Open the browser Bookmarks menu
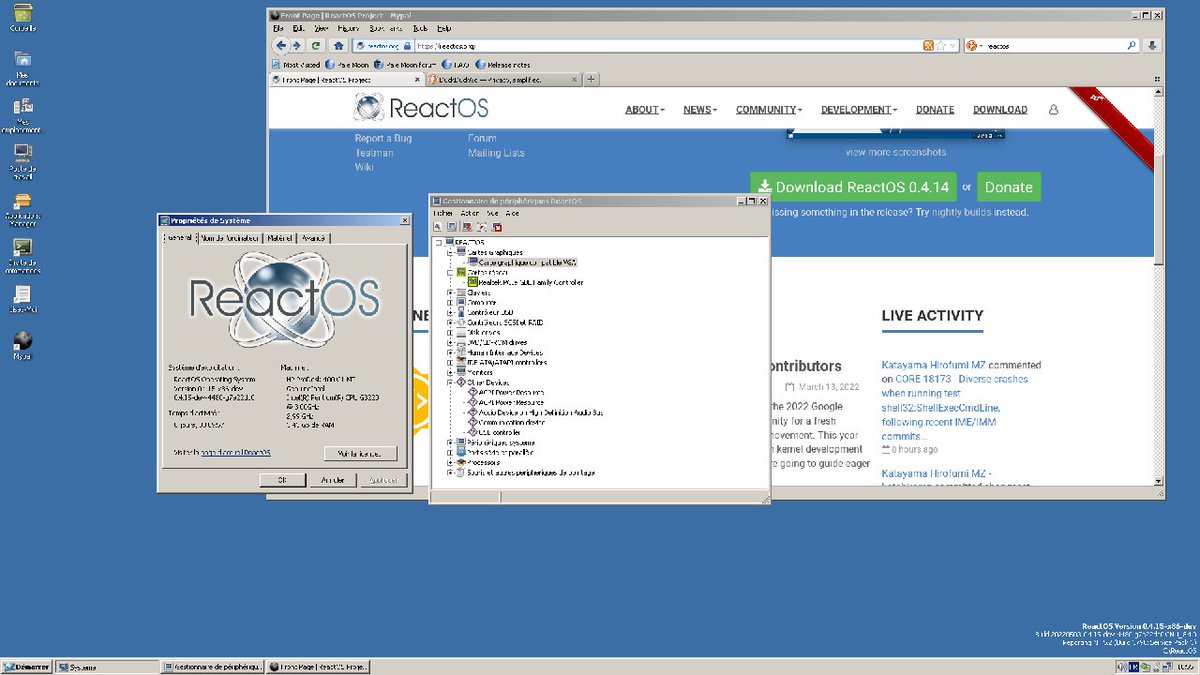This screenshot has height=675, width=1200. (x=385, y=28)
